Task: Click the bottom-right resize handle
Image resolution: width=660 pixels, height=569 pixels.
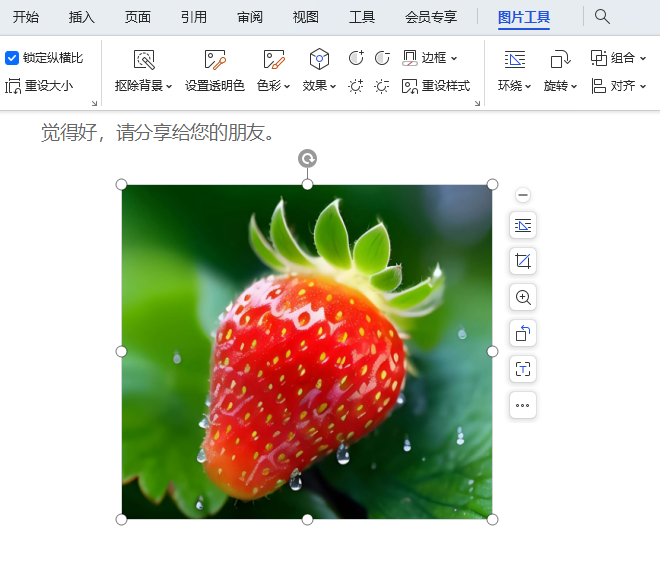Action: click(x=492, y=519)
